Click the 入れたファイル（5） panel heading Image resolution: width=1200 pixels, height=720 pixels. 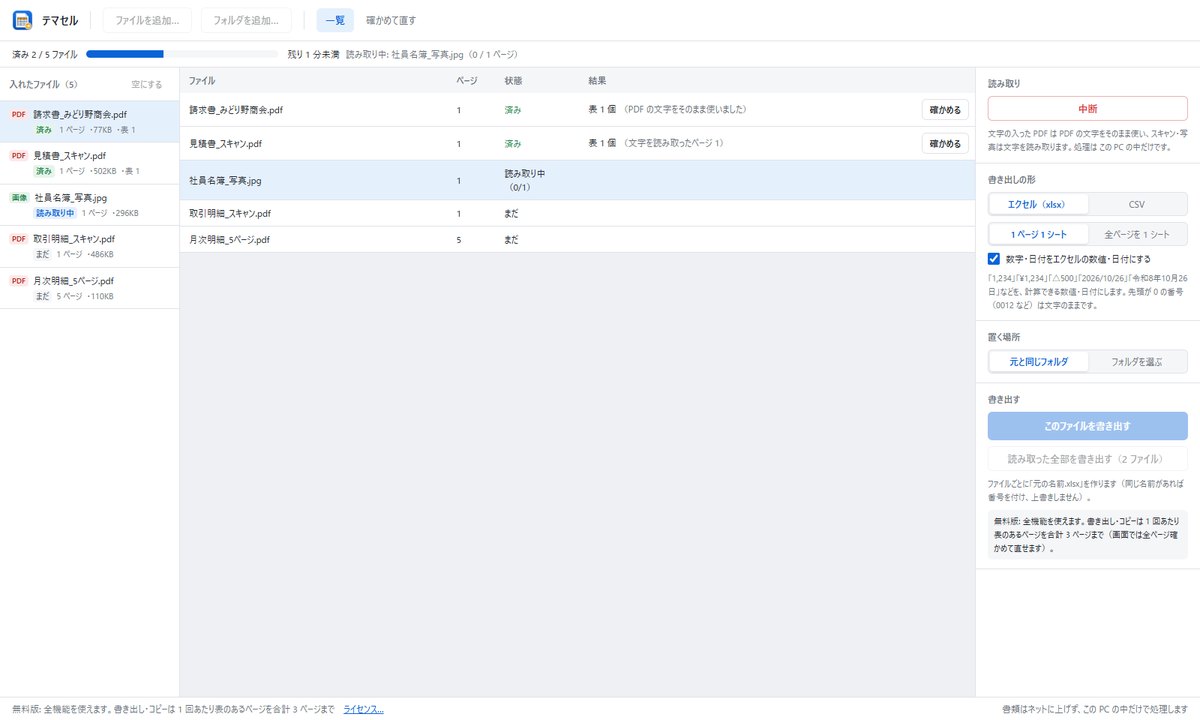44,85
